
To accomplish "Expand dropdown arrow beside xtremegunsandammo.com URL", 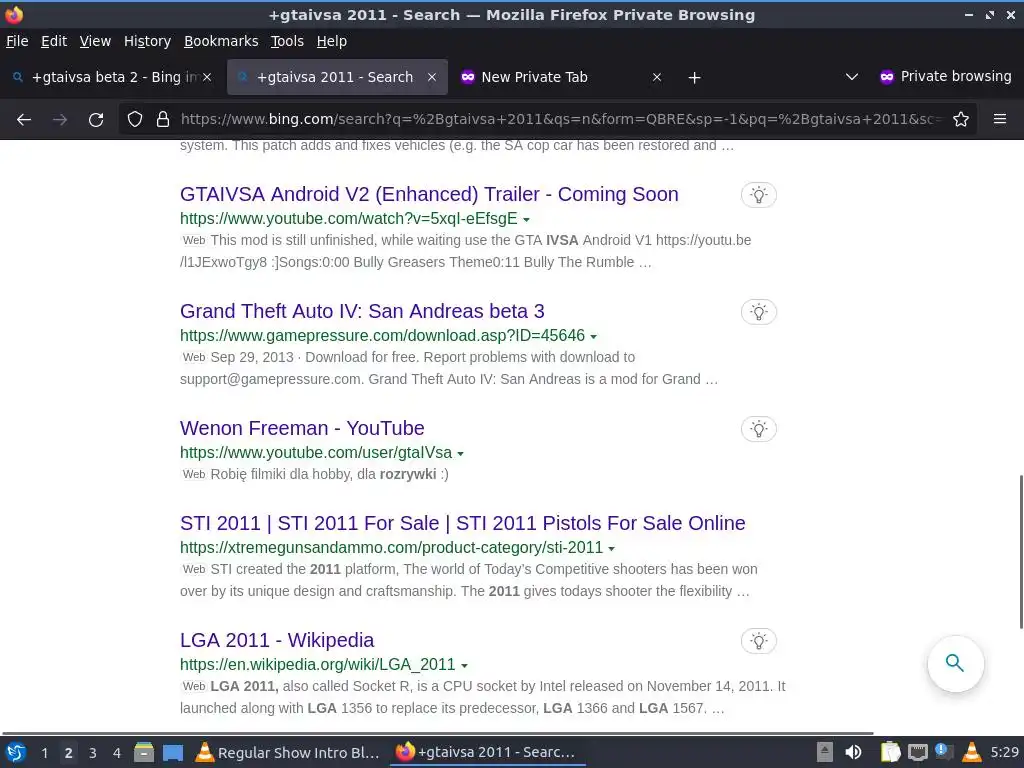I will (x=611, y=549).
